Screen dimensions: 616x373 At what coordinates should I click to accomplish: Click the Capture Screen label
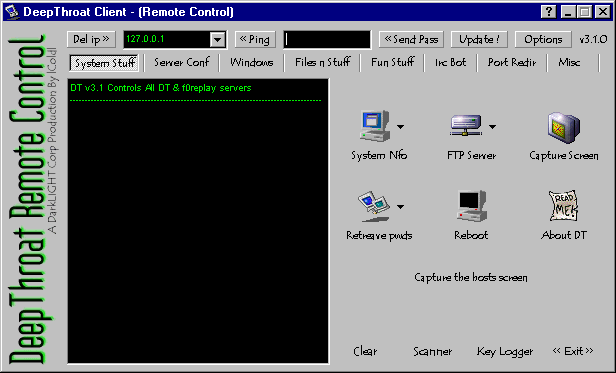[x=564, y=156]
